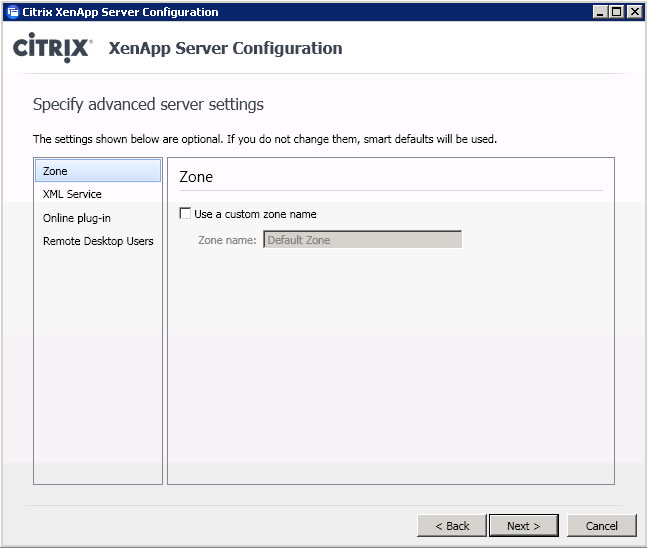Go back with the Back button

pos(452,526)
